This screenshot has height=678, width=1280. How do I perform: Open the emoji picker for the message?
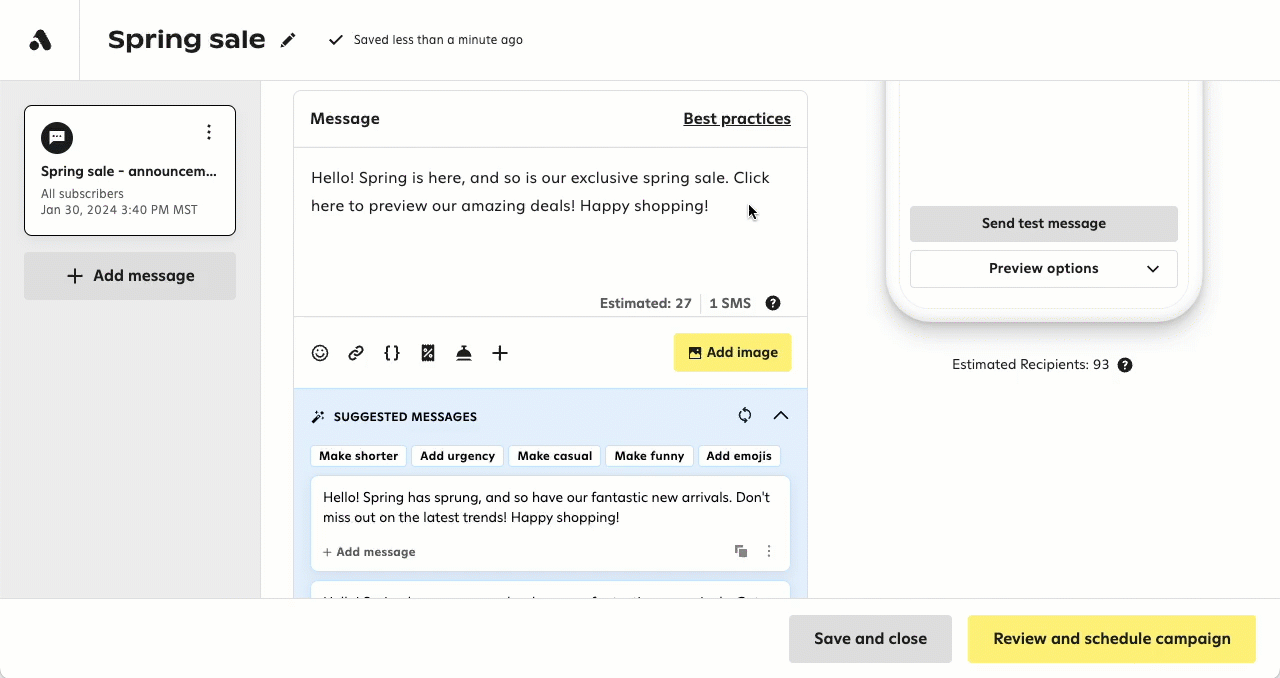pos(320,353)
